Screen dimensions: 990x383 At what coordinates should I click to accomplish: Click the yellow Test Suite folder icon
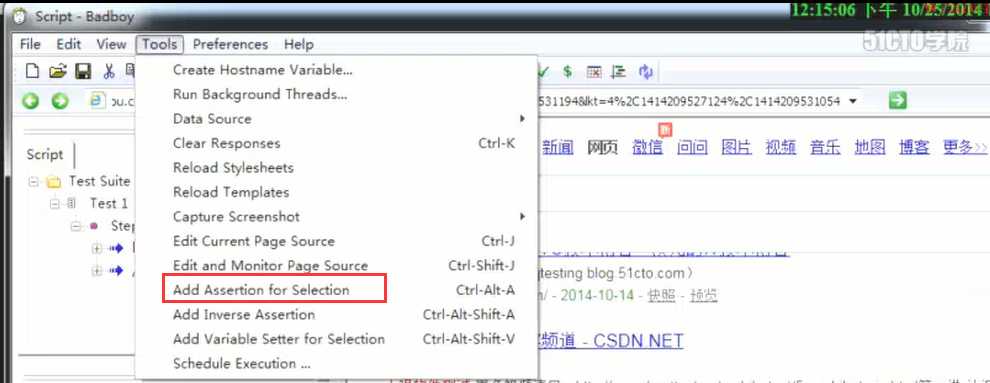tap(54, 182)
